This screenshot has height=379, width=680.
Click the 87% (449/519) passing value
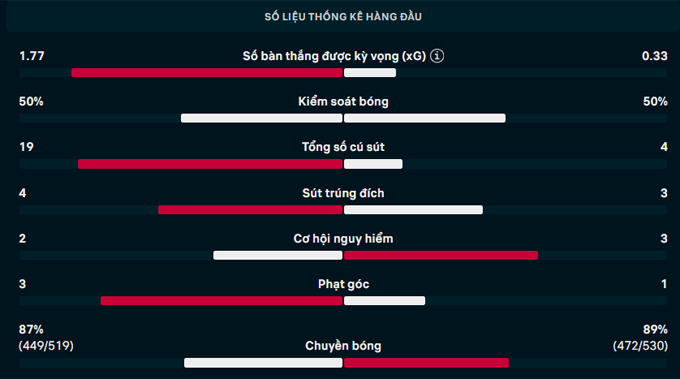[x=46, y=337]
